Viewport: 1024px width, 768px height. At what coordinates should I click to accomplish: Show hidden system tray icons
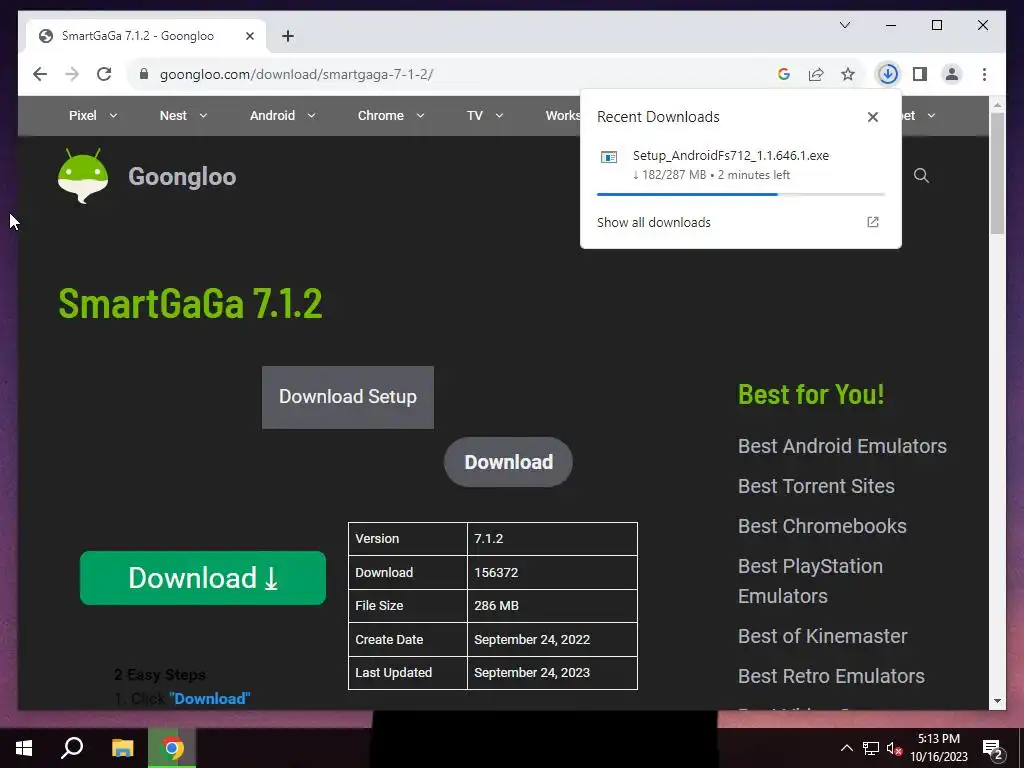(846, 748)
